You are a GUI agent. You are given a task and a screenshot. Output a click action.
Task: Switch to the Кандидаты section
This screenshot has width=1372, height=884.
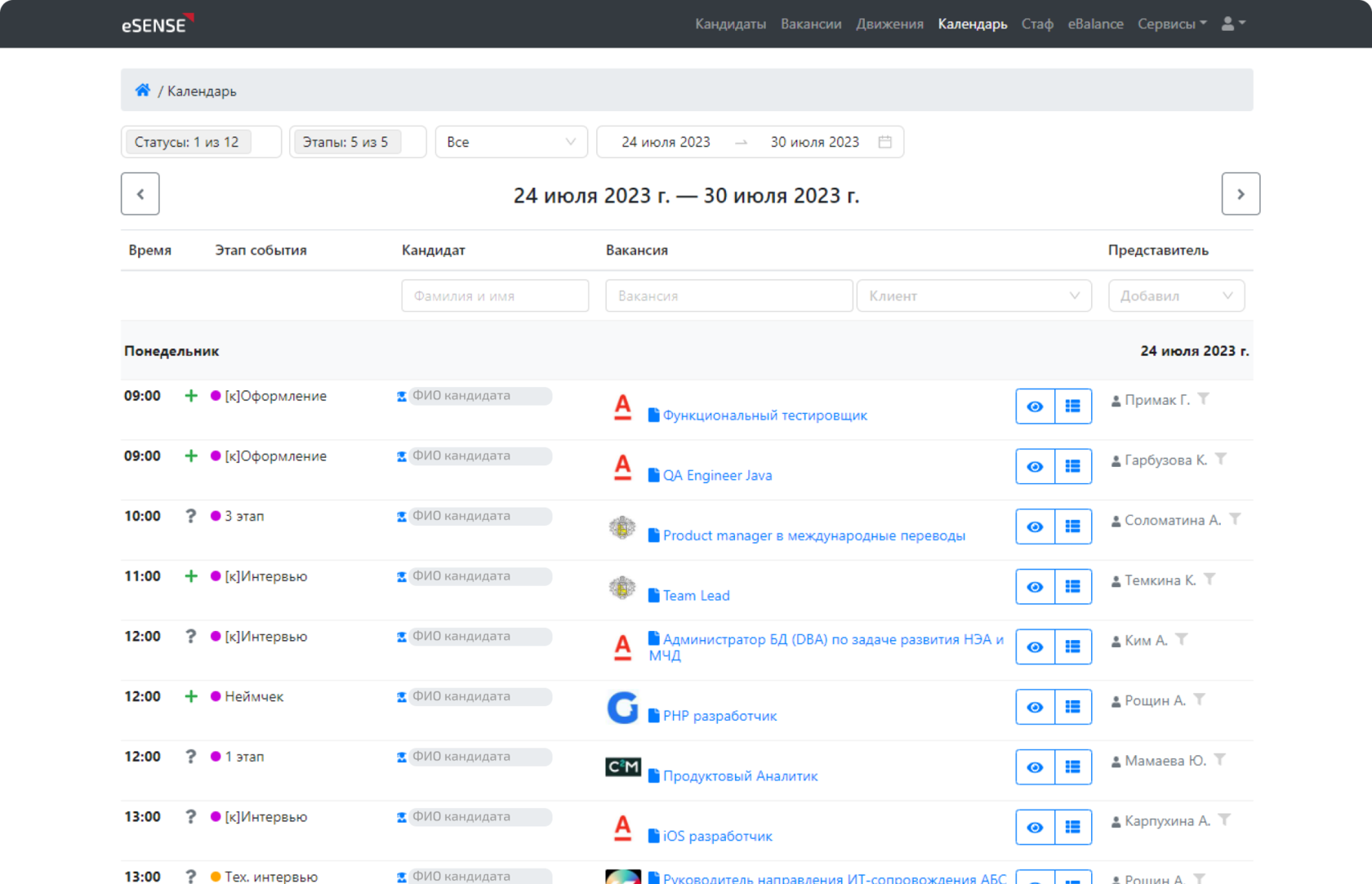point(730,24)
